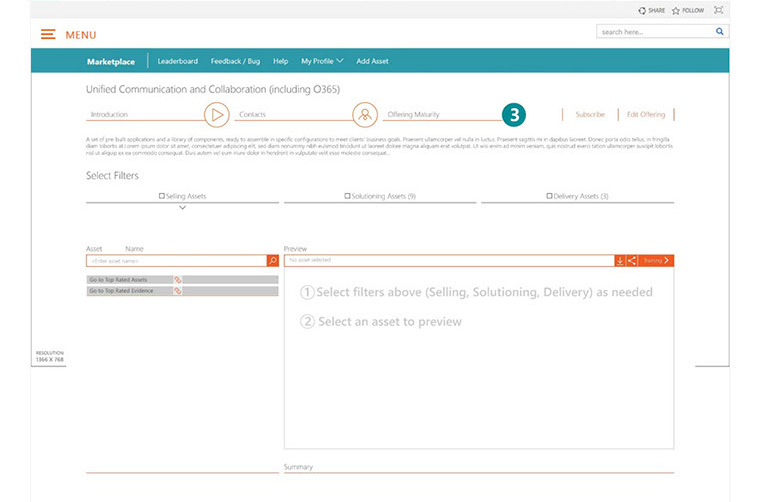Click the Contacts person circle icon
This screenshot has height=502, width=763.
pyautogui.click(x=366, y=114)
